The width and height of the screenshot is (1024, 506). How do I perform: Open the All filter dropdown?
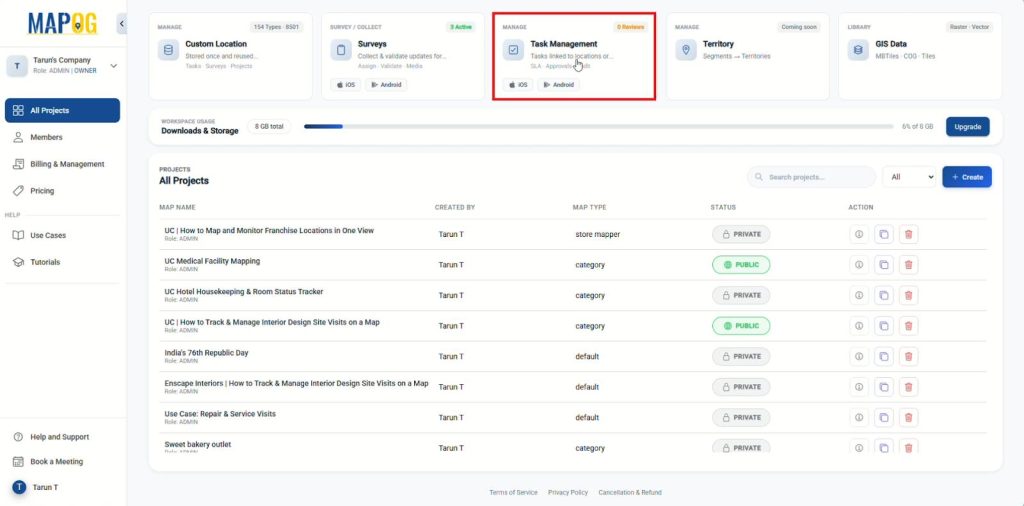pyautogui.click(x=908, y=177)
